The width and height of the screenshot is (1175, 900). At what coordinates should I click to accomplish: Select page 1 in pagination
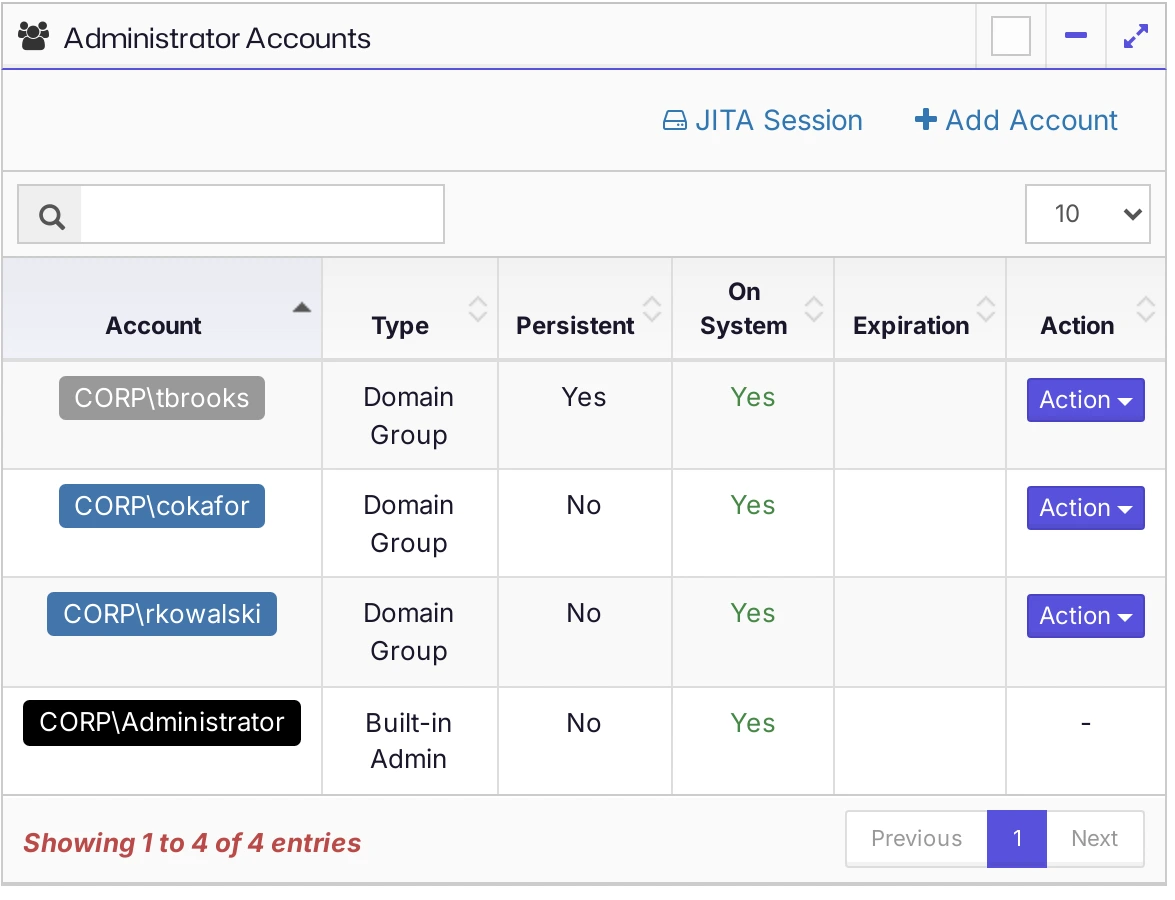[1017, 839]
